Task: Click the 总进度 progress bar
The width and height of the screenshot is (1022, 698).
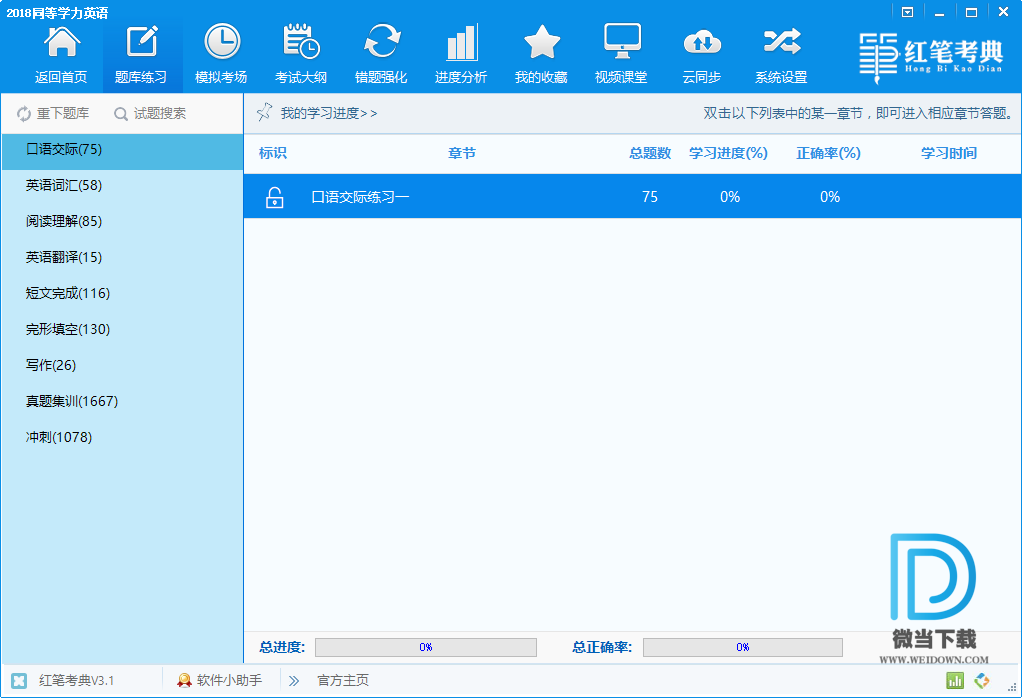Action: pos(426,647)
